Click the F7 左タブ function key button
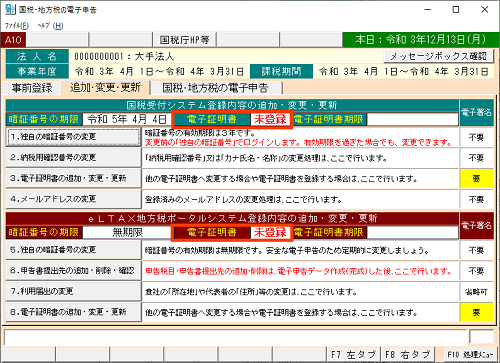Viewport: 500px width, 363px height. [x=353, y=354]
